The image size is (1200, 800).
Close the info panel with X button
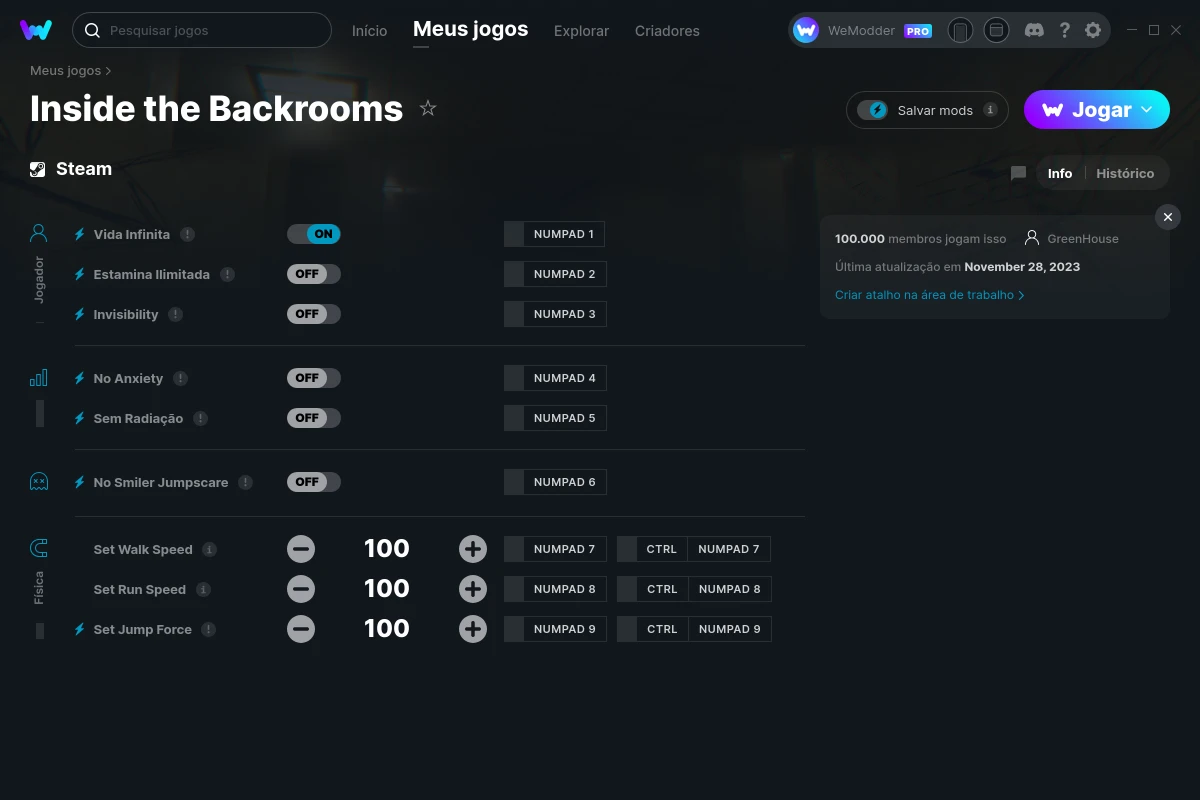click(x=1168, y=217)
